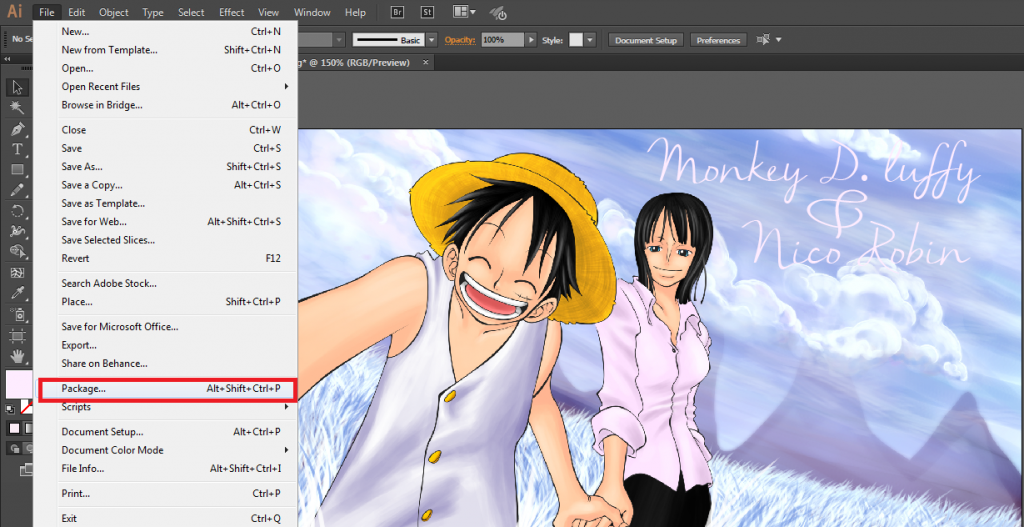Choose Search Adobe Stock...
The image size is (1024, 527).
(167, 283)
